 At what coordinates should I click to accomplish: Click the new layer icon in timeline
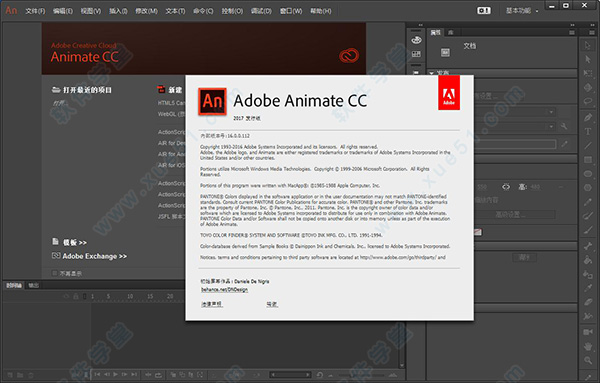click(x=10, y=375)
